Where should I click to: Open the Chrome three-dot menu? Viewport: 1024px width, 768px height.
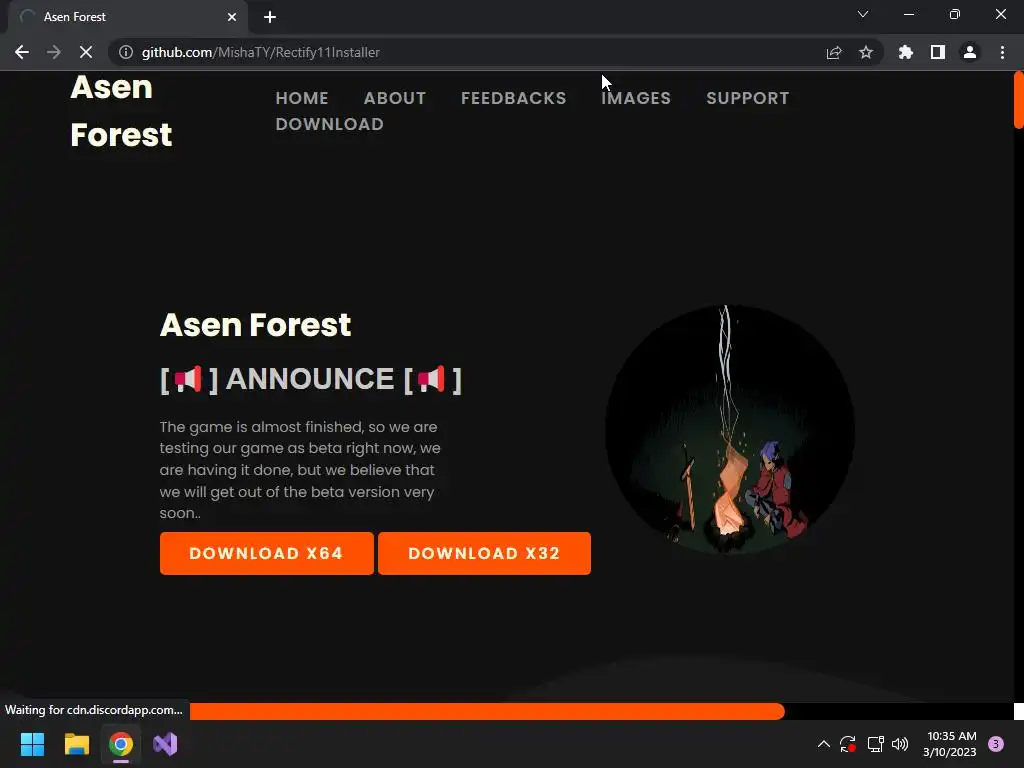(1002, 52)
